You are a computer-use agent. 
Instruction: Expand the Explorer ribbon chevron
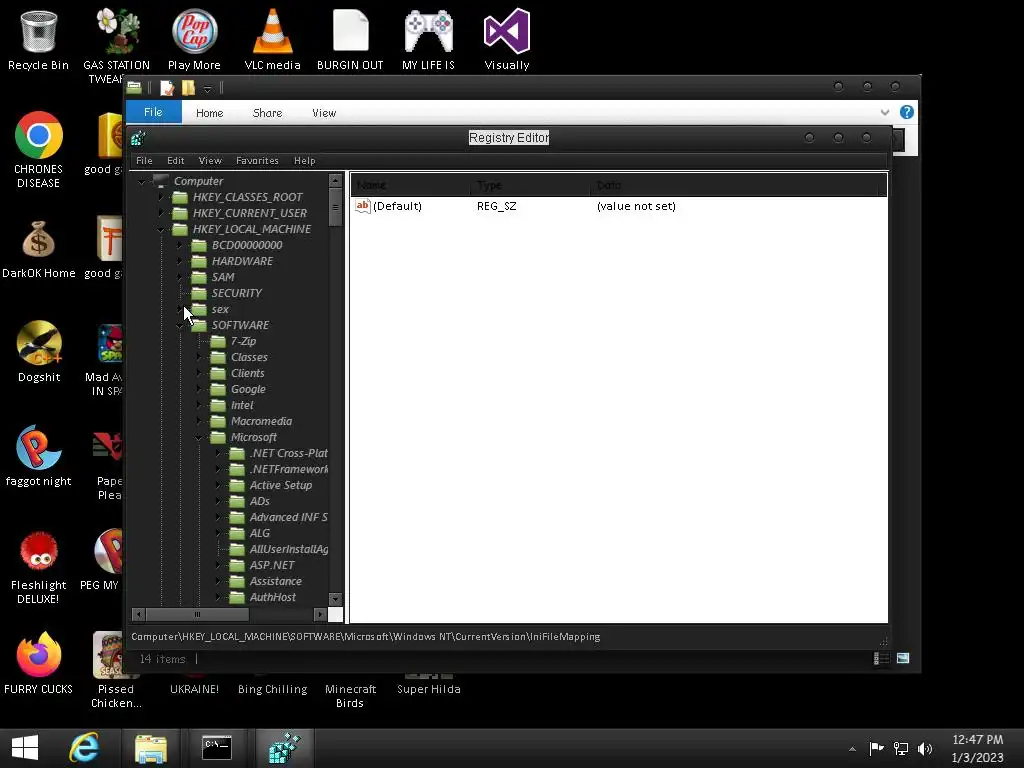(885, 112)
